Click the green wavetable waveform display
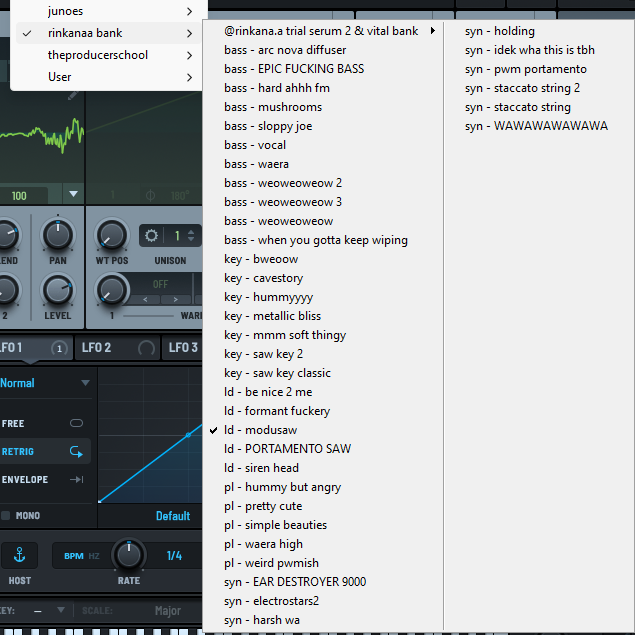Image resolution: width=635 pixels, height=635 pixels. [42, 138]
